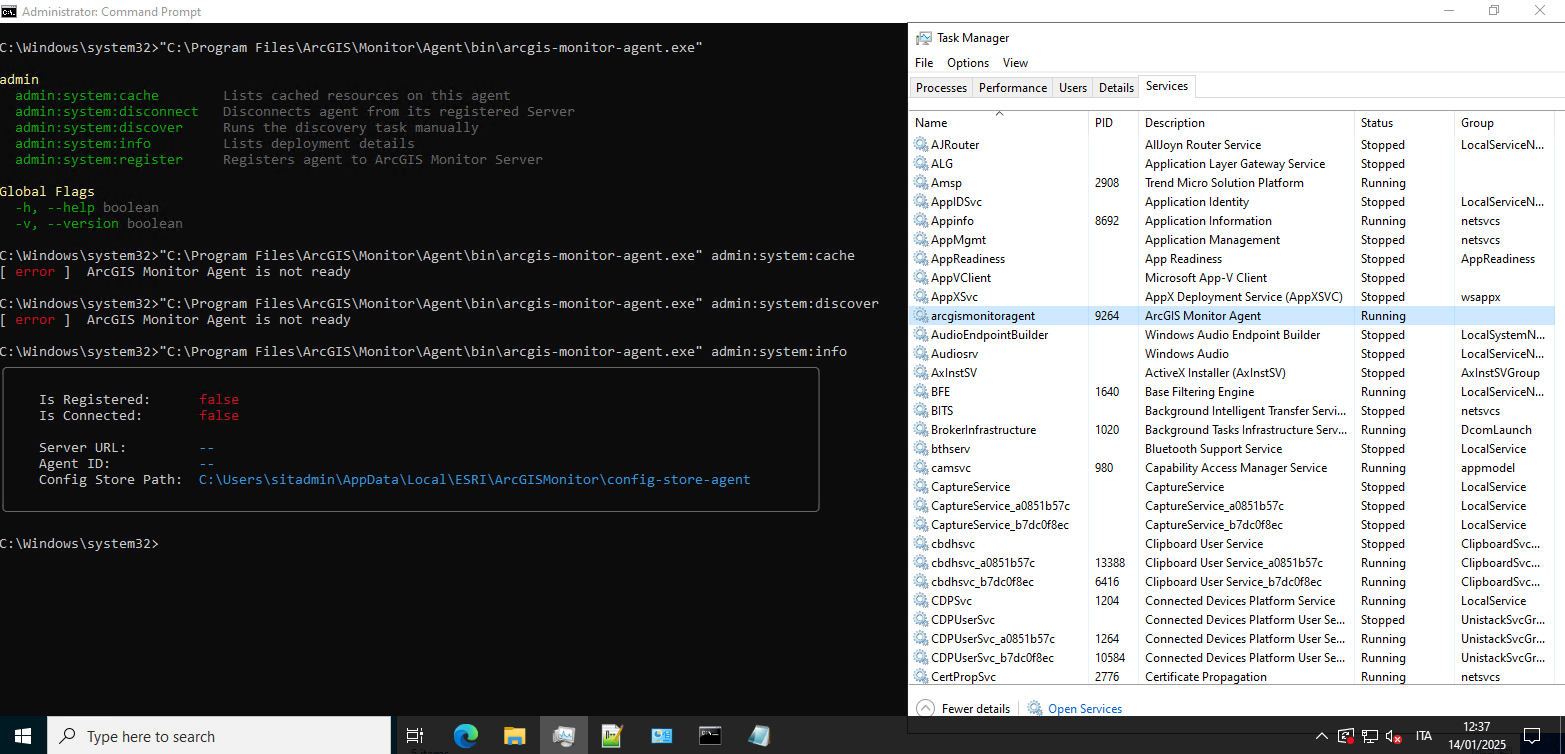
Task: Select the BFE service name
Action: tap(941, 392)
